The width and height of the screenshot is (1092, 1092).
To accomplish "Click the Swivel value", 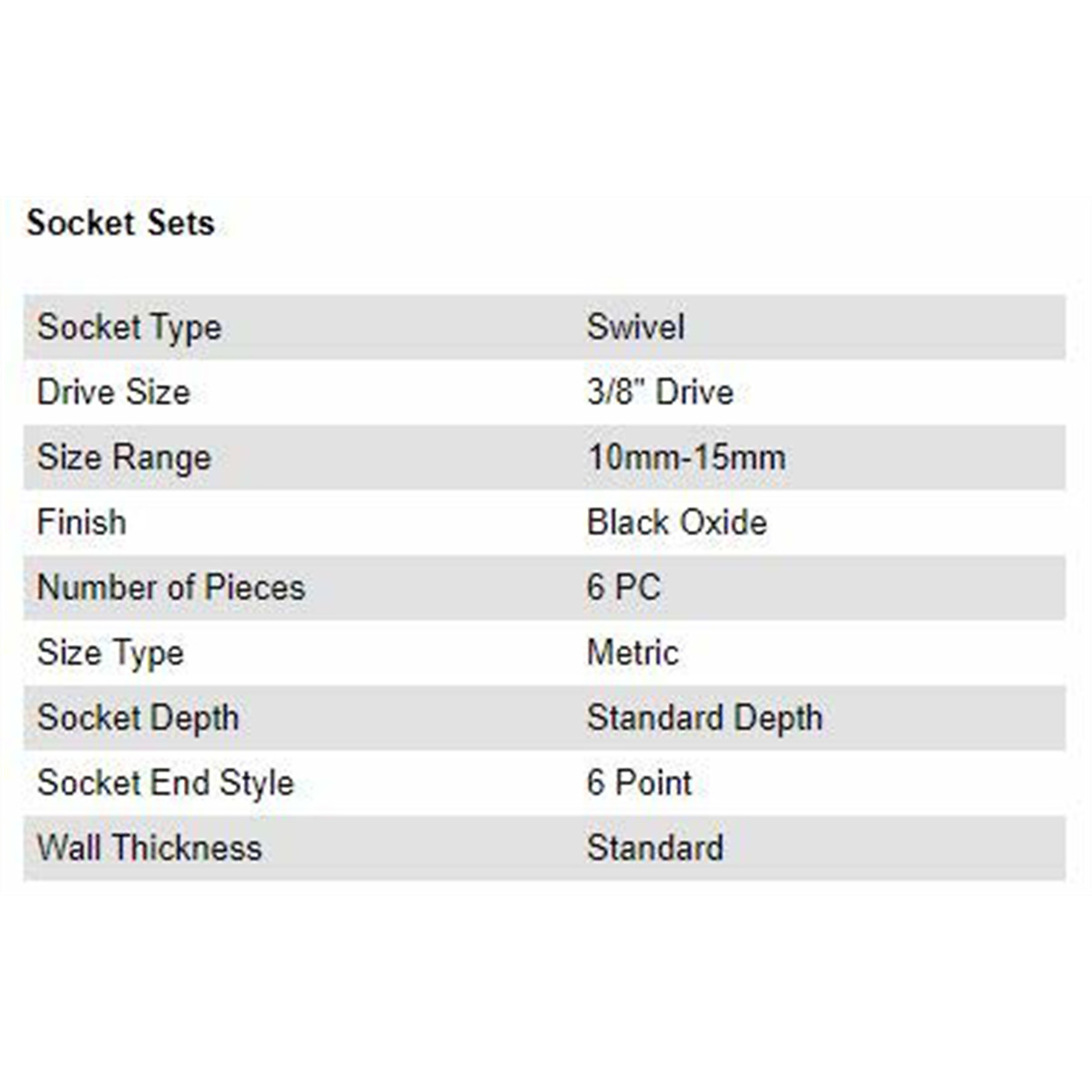I will click(x=636, y=327).
